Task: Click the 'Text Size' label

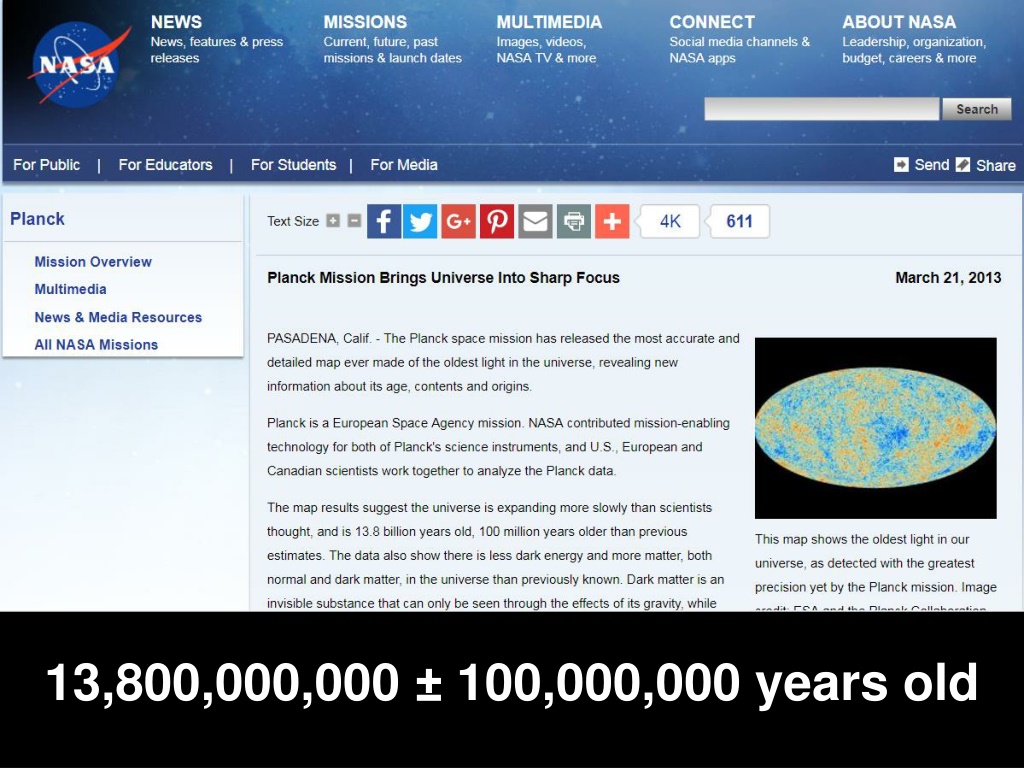Action: pyautogui.click(x=293, y=221)
